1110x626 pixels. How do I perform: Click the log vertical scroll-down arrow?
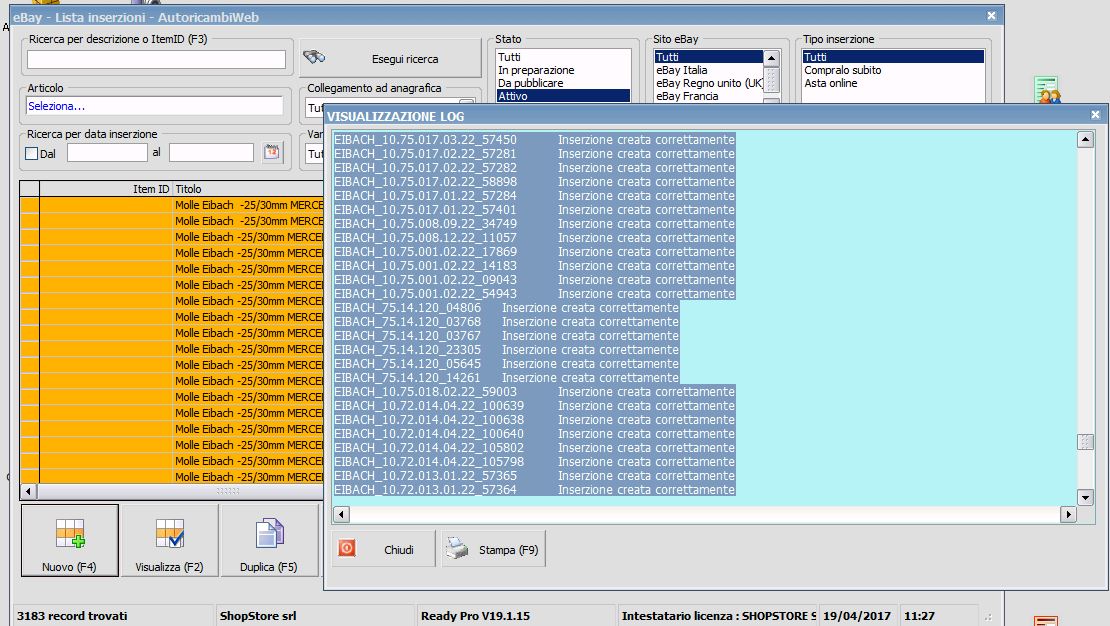[x=1085, y=497]
